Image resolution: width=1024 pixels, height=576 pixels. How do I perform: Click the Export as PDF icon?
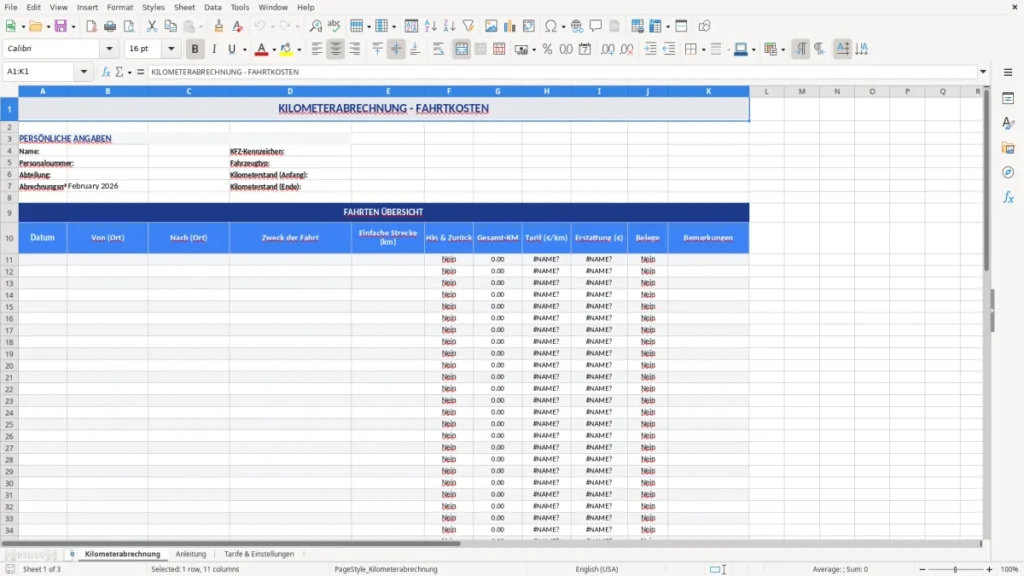[91, 26]
